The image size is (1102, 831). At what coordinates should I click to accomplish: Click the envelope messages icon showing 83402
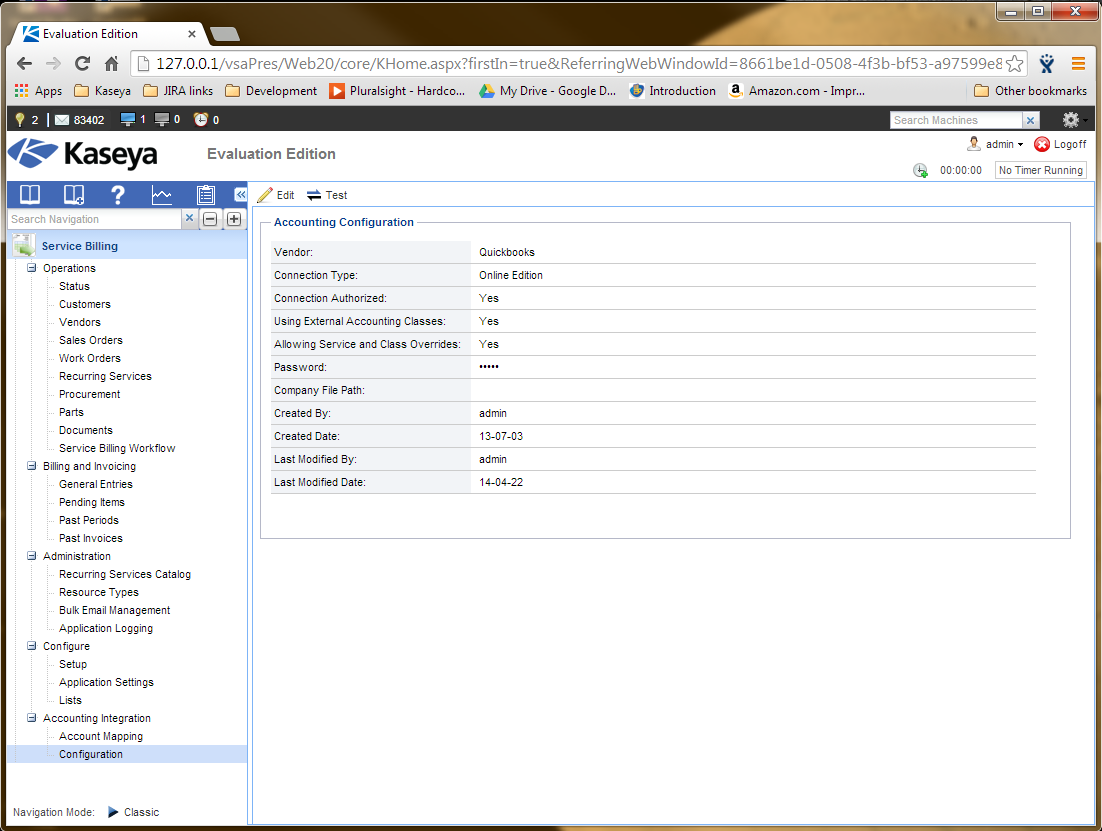[62, 120]
